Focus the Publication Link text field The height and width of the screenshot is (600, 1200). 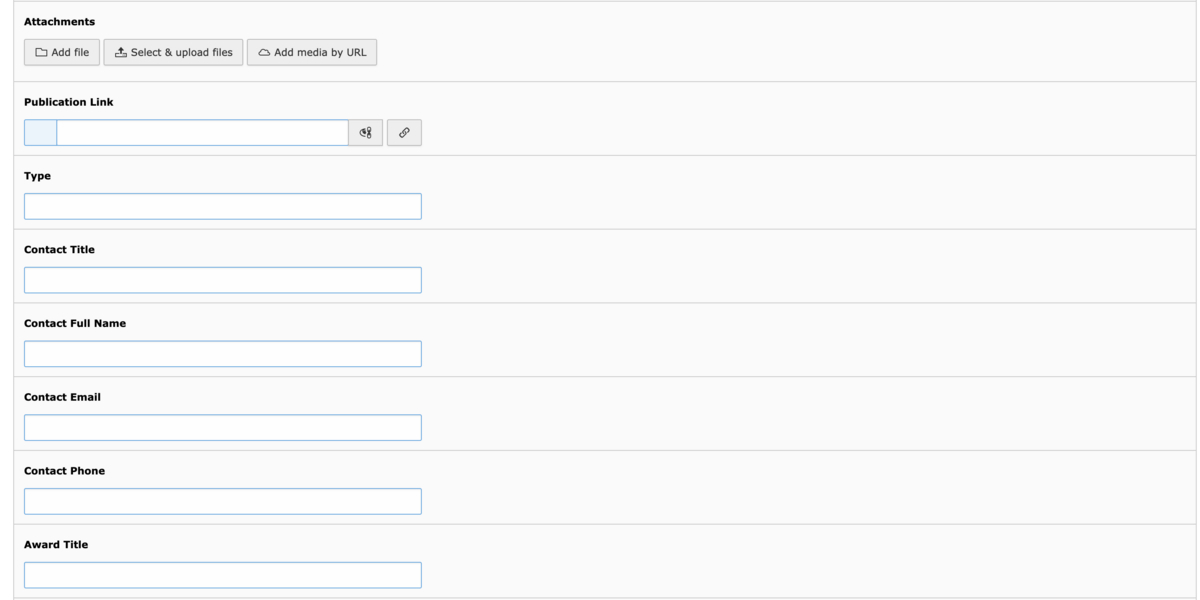coord(202,133)
